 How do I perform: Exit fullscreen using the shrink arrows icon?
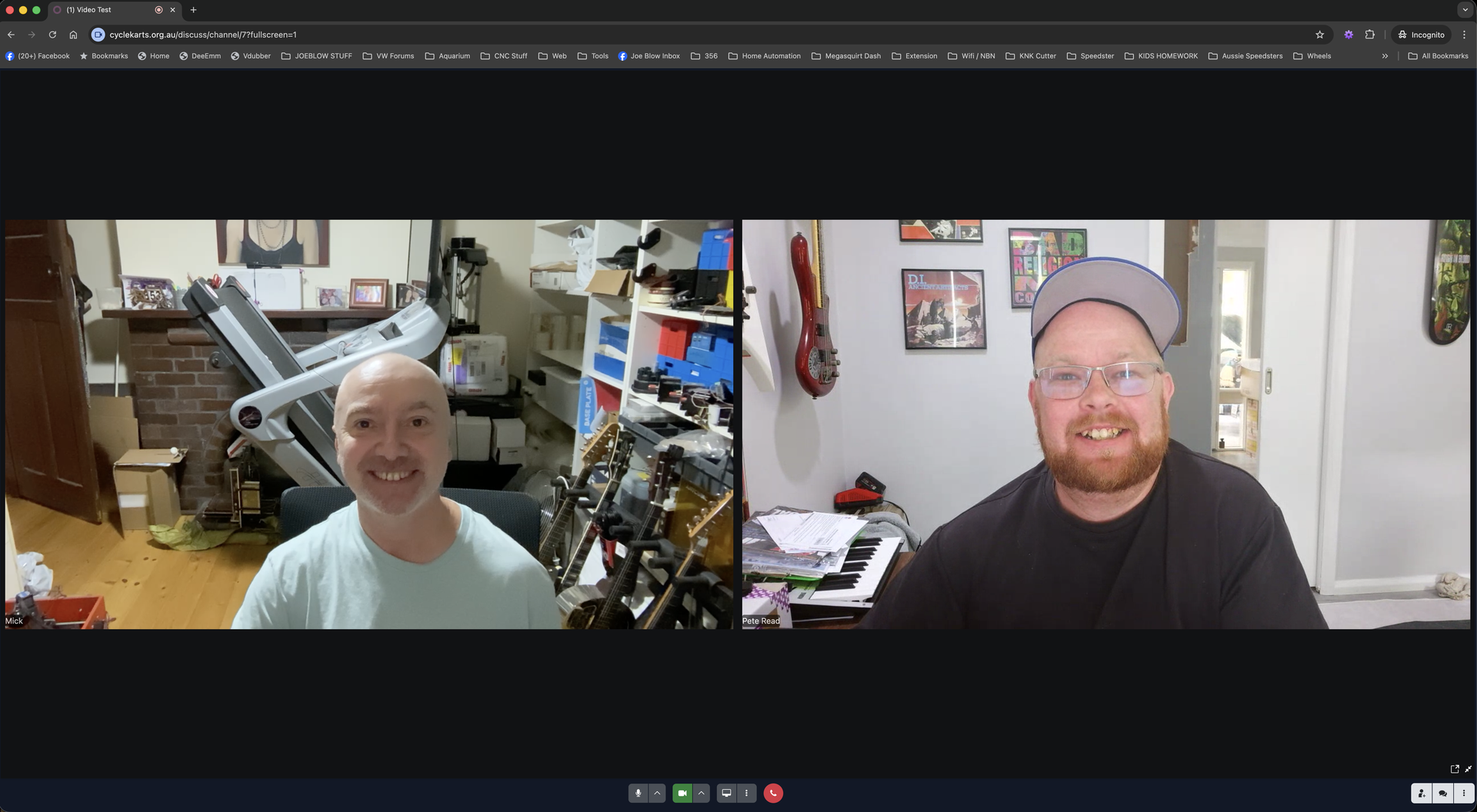tap(1468, 769)
